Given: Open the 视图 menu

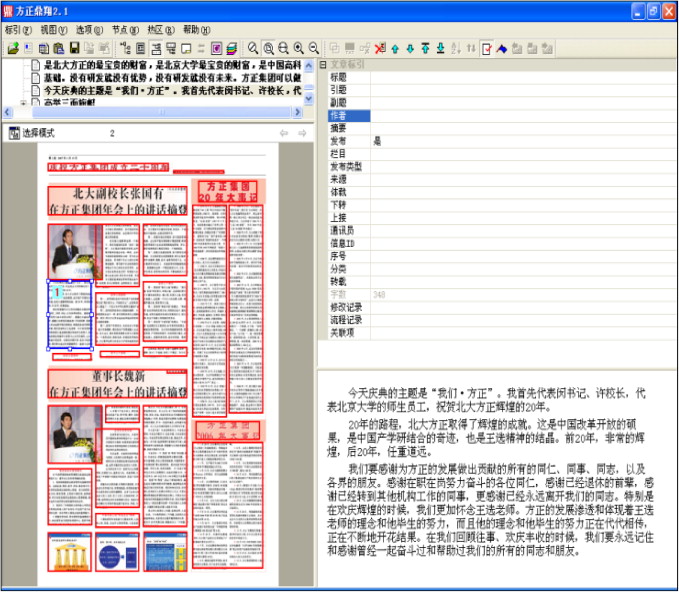Looking at the screenshot, I should (54, 30).
